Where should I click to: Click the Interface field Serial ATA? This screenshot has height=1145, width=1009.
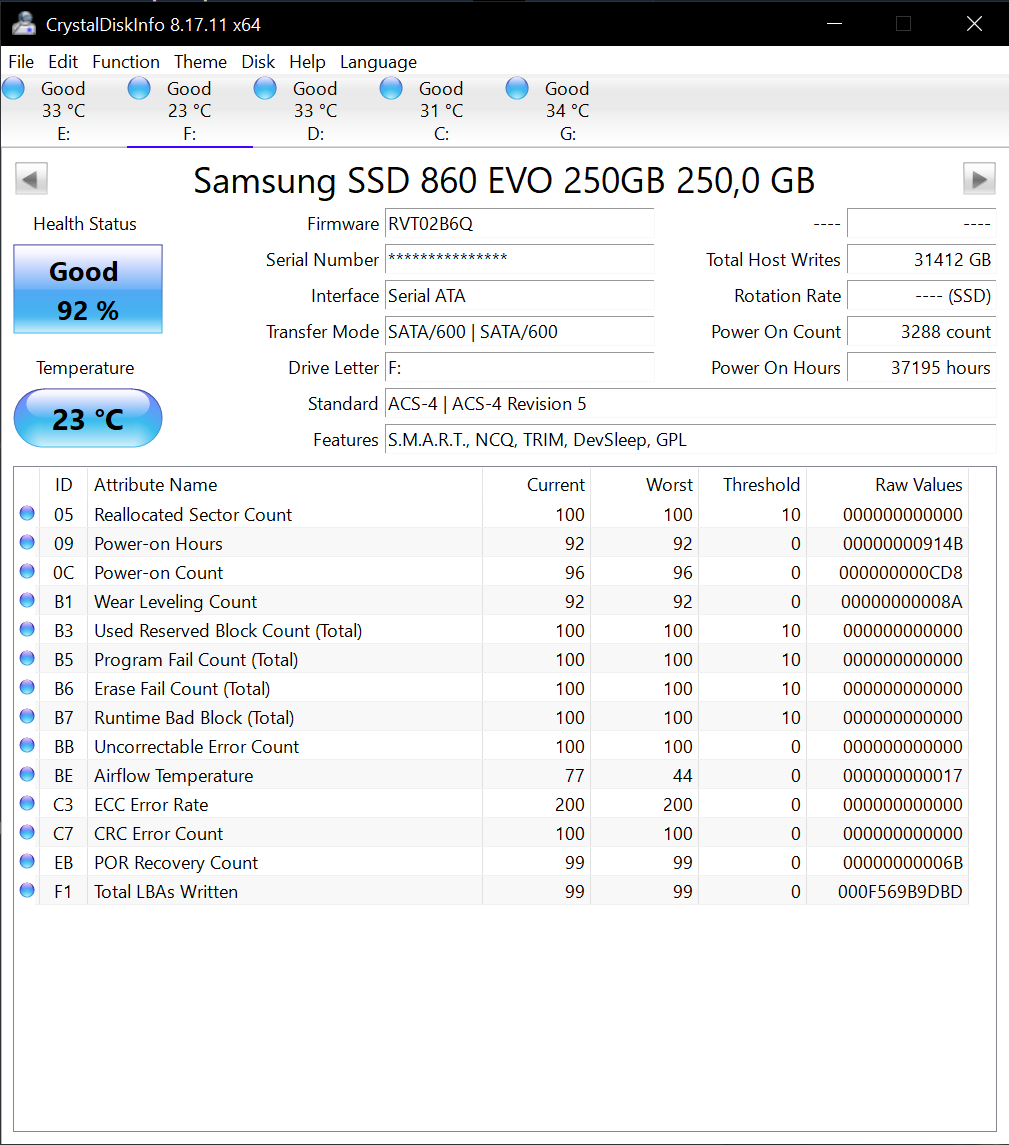point(519,296)
